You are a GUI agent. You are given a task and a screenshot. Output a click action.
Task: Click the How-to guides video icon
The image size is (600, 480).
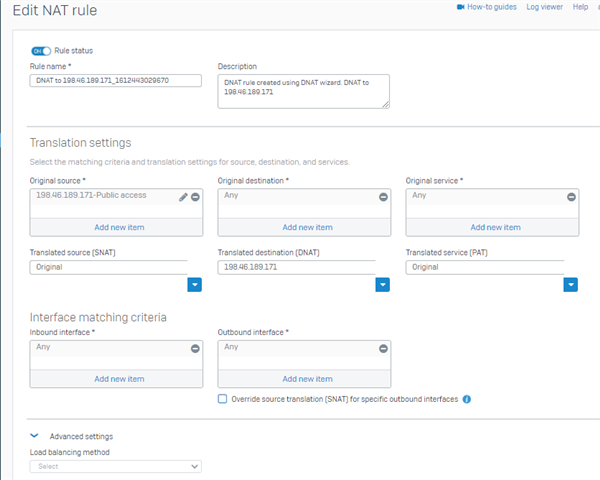click(x=460, y=7)
